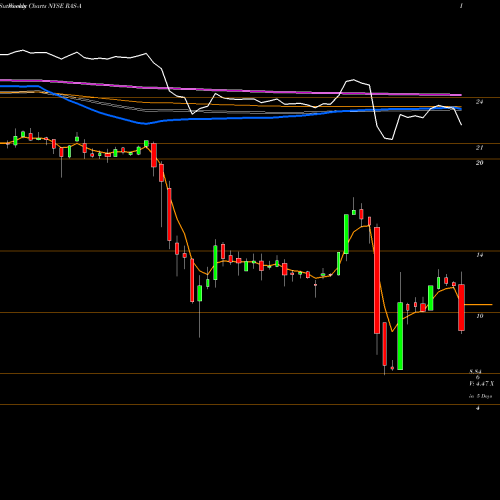The image size is (500, 500).
Task: Click the volume value reading 4.47
Action: pos(481,384)
